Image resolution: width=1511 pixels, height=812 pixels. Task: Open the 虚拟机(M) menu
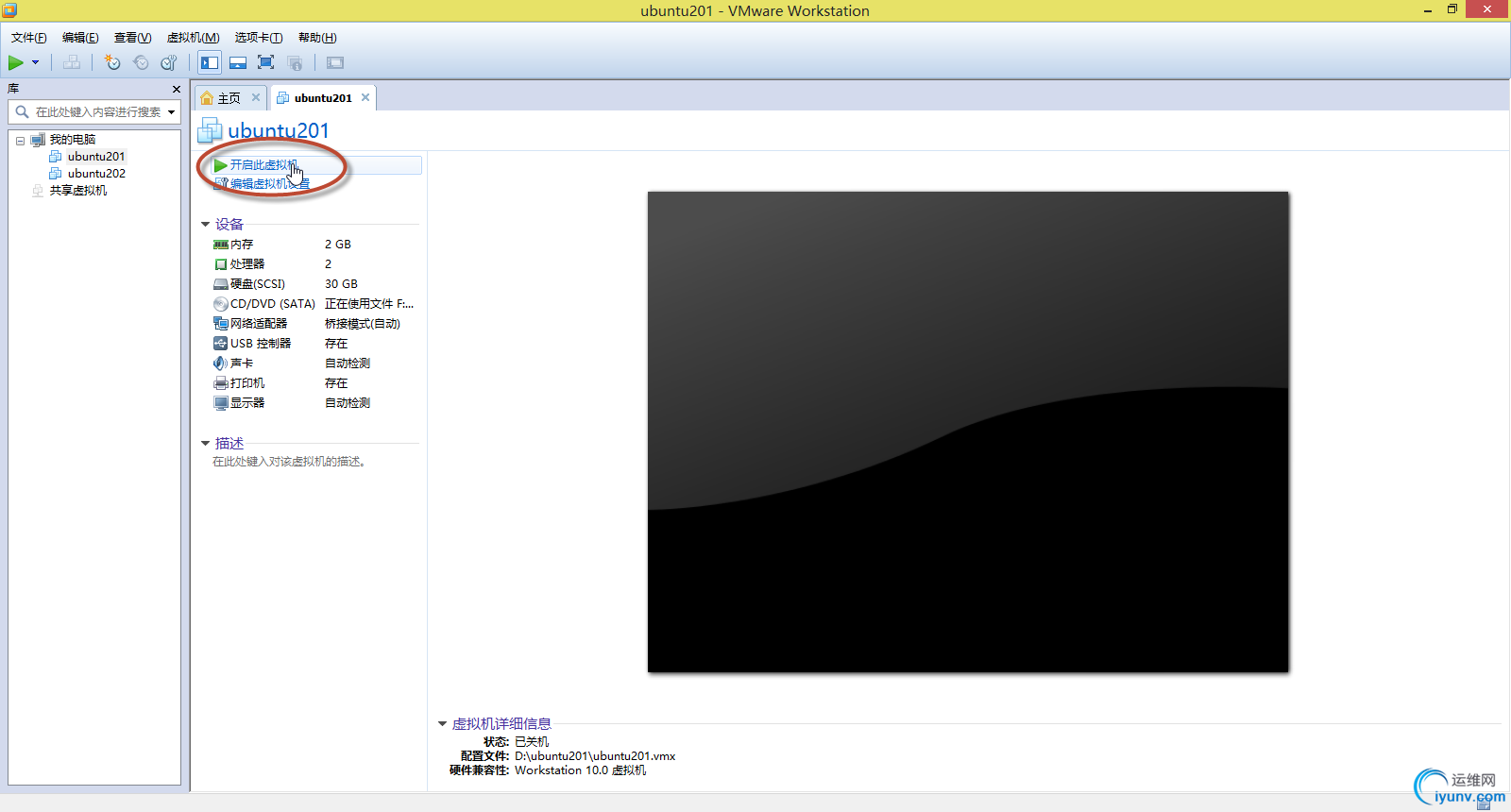click(194, 38)
